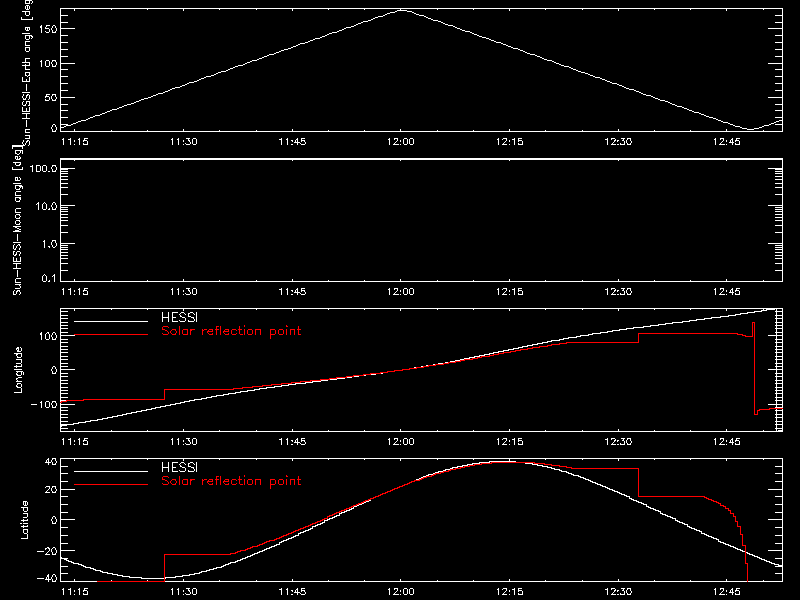This screenshot has width=800, height=600.
Task: Click the -100 tick on Longitude axis
Action: pyautogui.click(x=44, y=404)
